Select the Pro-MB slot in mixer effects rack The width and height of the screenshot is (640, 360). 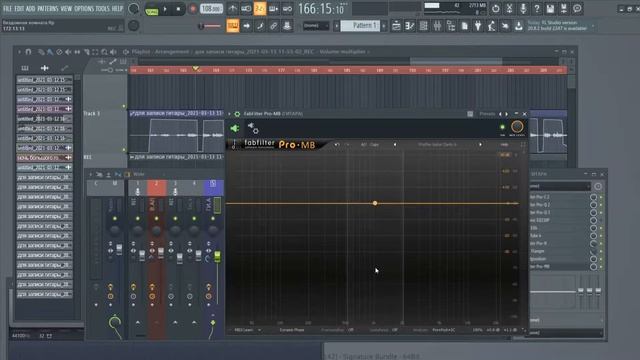pos(560,267)
